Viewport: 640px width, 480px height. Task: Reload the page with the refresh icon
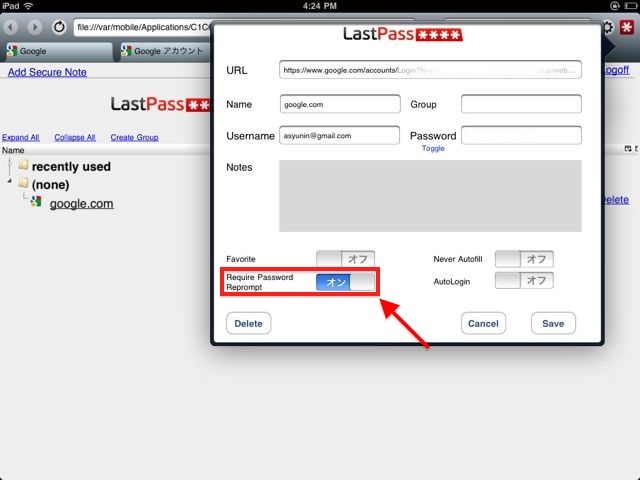pyautogui.click(x=59, y=27)
